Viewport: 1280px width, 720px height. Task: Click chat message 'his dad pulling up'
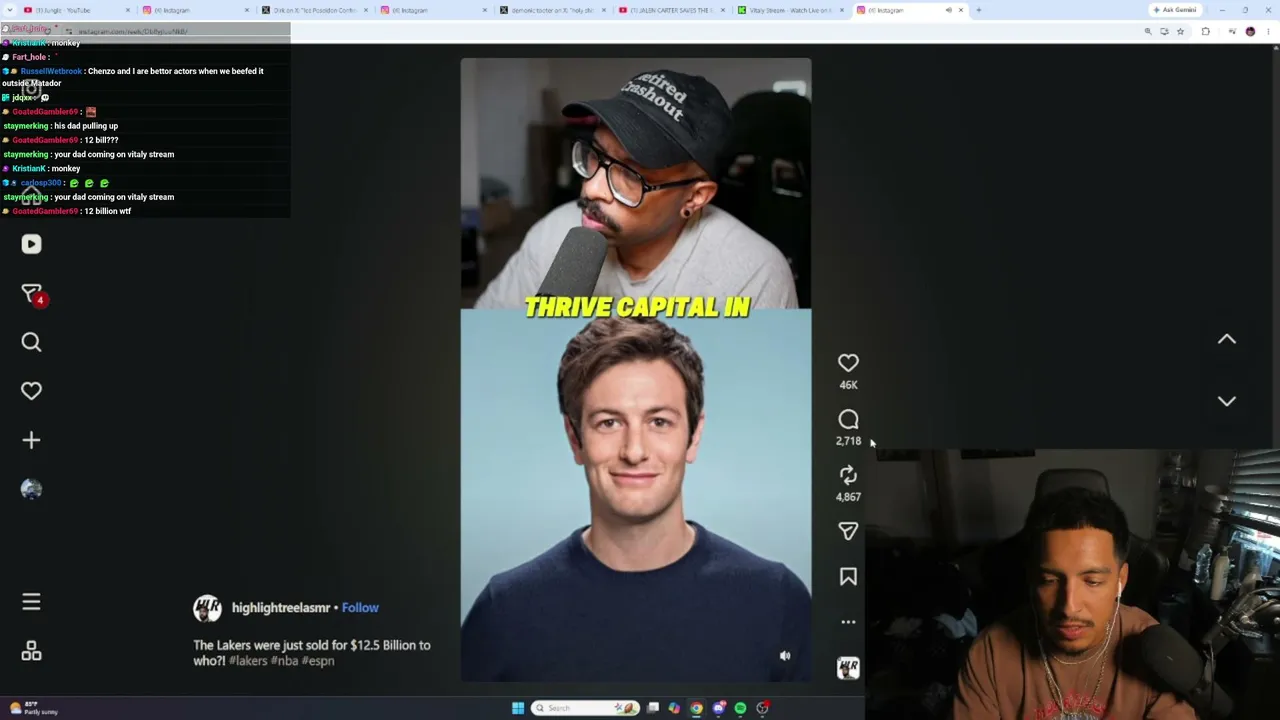click(86, 126)
